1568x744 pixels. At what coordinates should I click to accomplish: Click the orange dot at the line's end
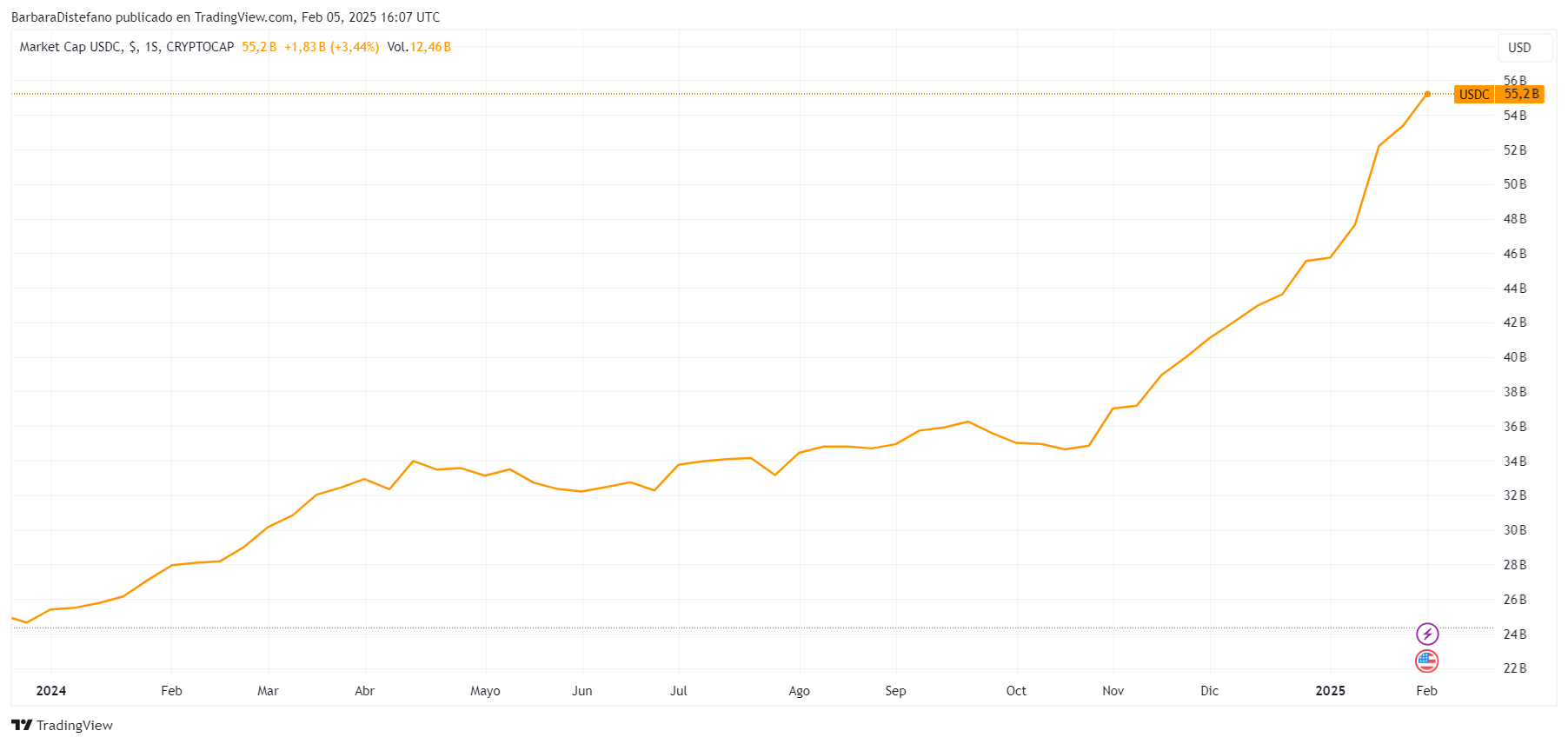[1427, 94]
